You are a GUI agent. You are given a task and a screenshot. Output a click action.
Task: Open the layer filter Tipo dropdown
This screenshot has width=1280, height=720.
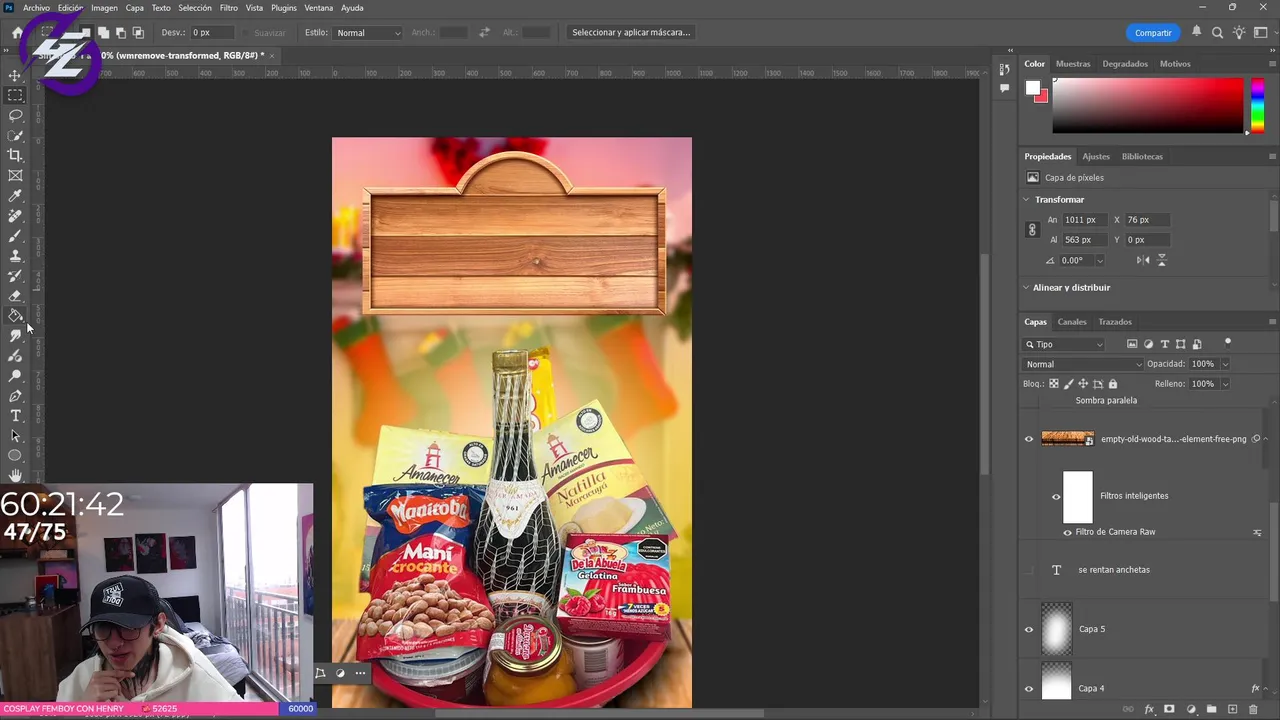(1064, 344)
